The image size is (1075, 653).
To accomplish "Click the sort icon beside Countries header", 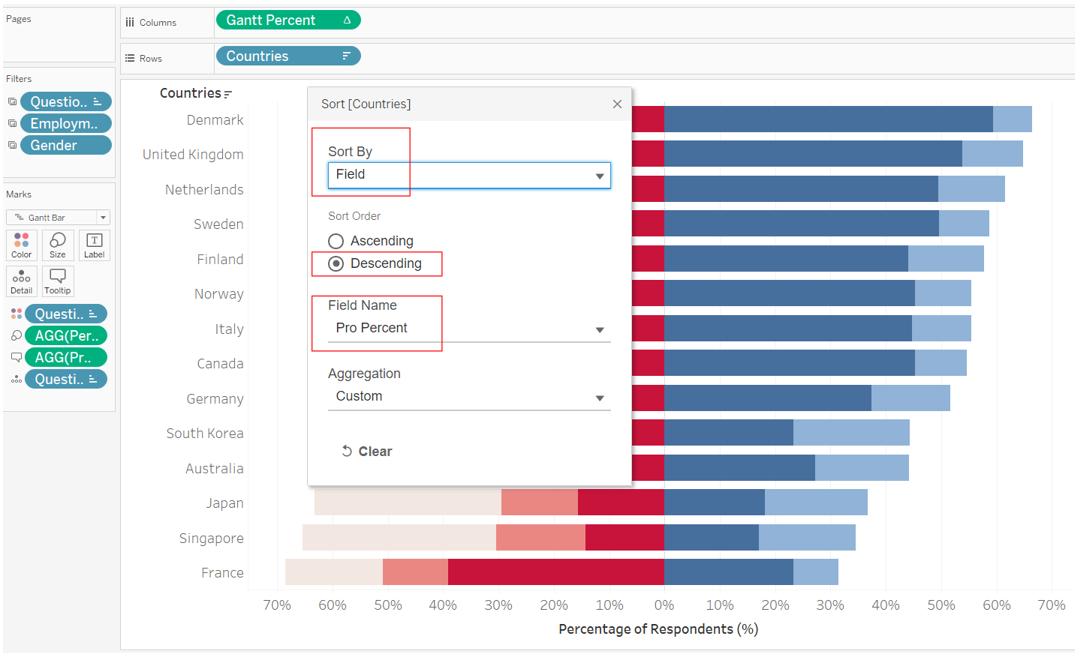I will 228,94.
